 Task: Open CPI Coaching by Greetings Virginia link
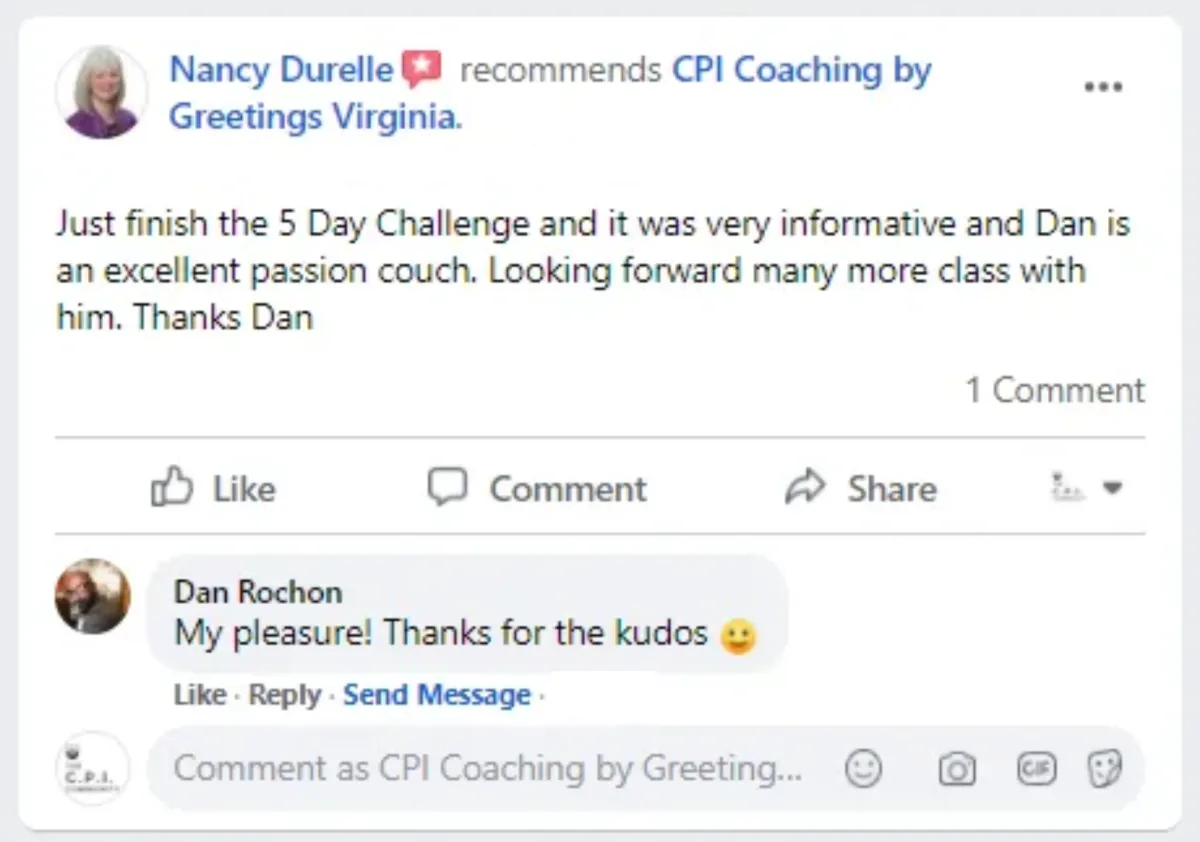pyautogui.click(x=801, y=70)
